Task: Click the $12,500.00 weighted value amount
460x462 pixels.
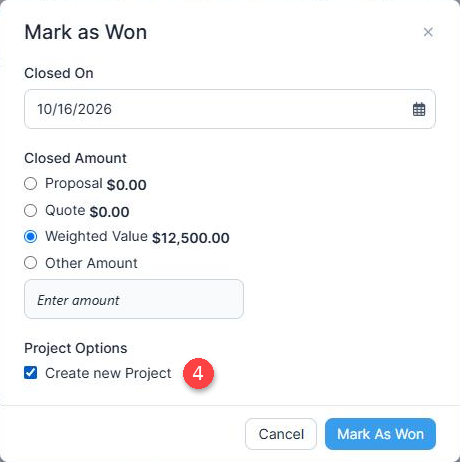Action: click(191, 238)
